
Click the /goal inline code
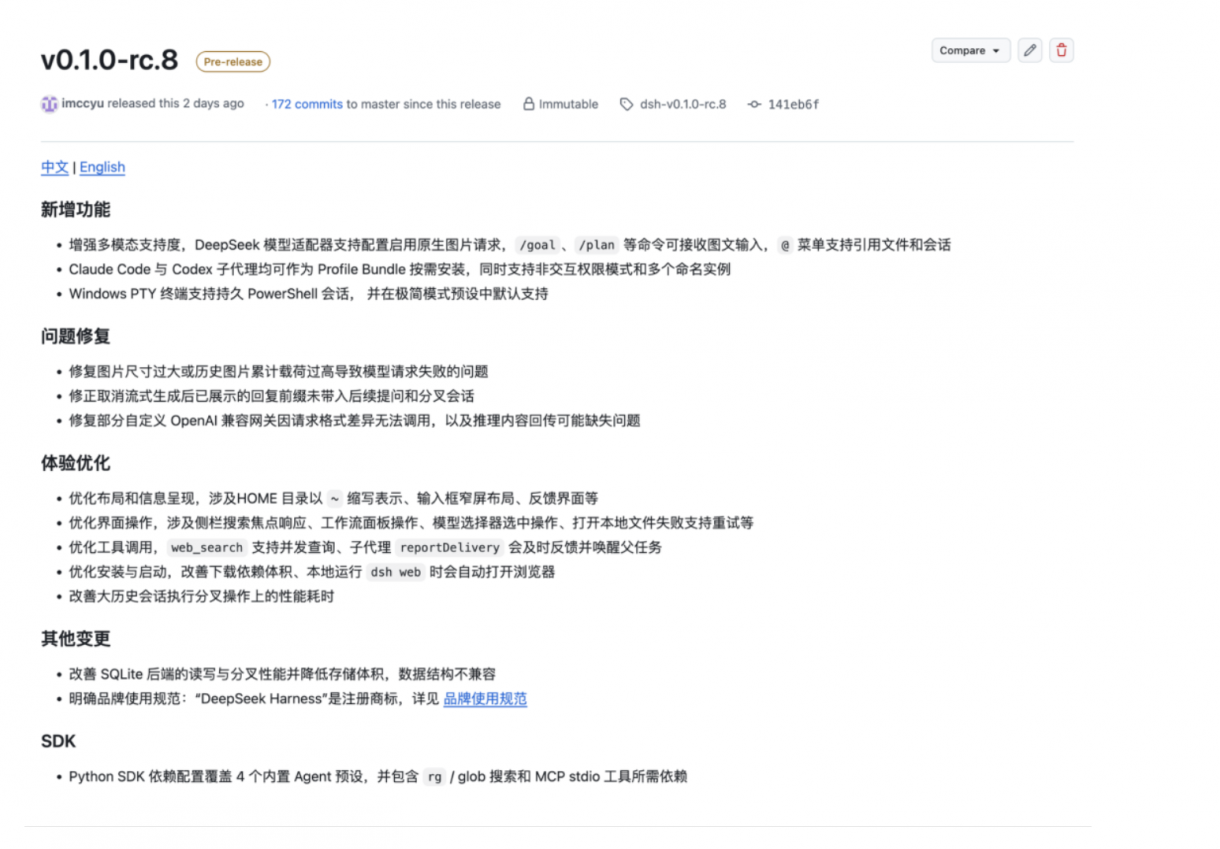536,245
